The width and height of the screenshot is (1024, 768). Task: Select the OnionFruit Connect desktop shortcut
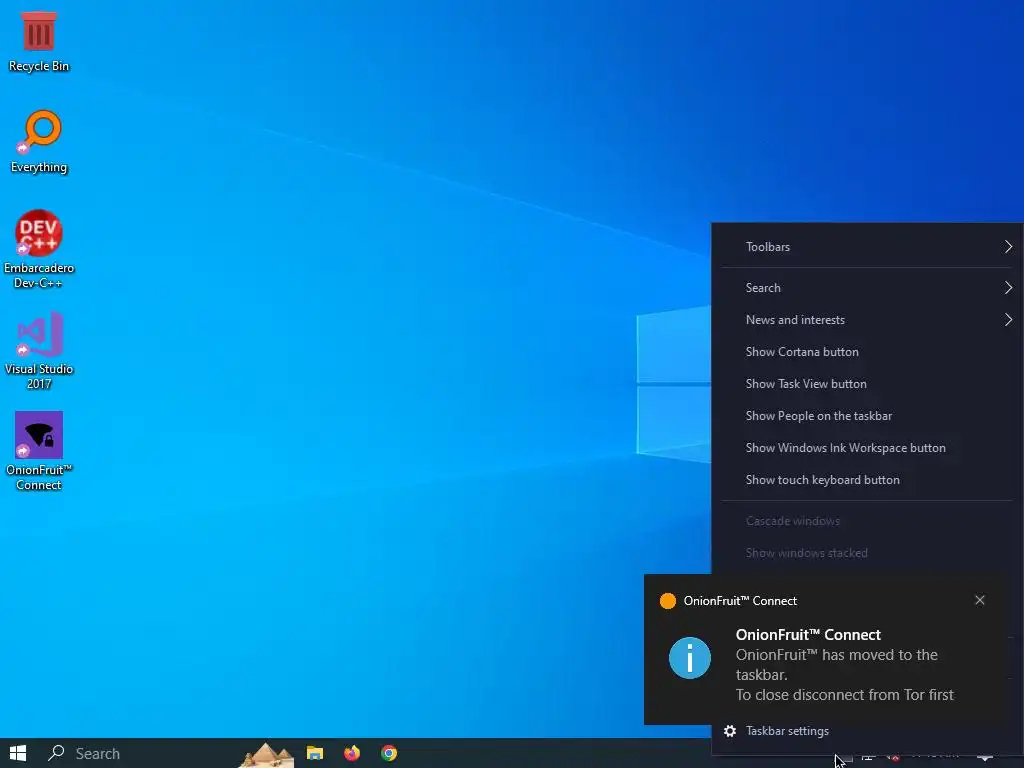(39, 451)
